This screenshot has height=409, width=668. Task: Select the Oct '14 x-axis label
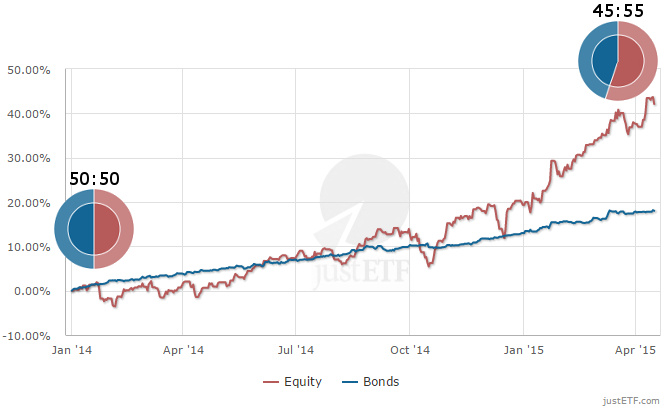click(409, 351)
